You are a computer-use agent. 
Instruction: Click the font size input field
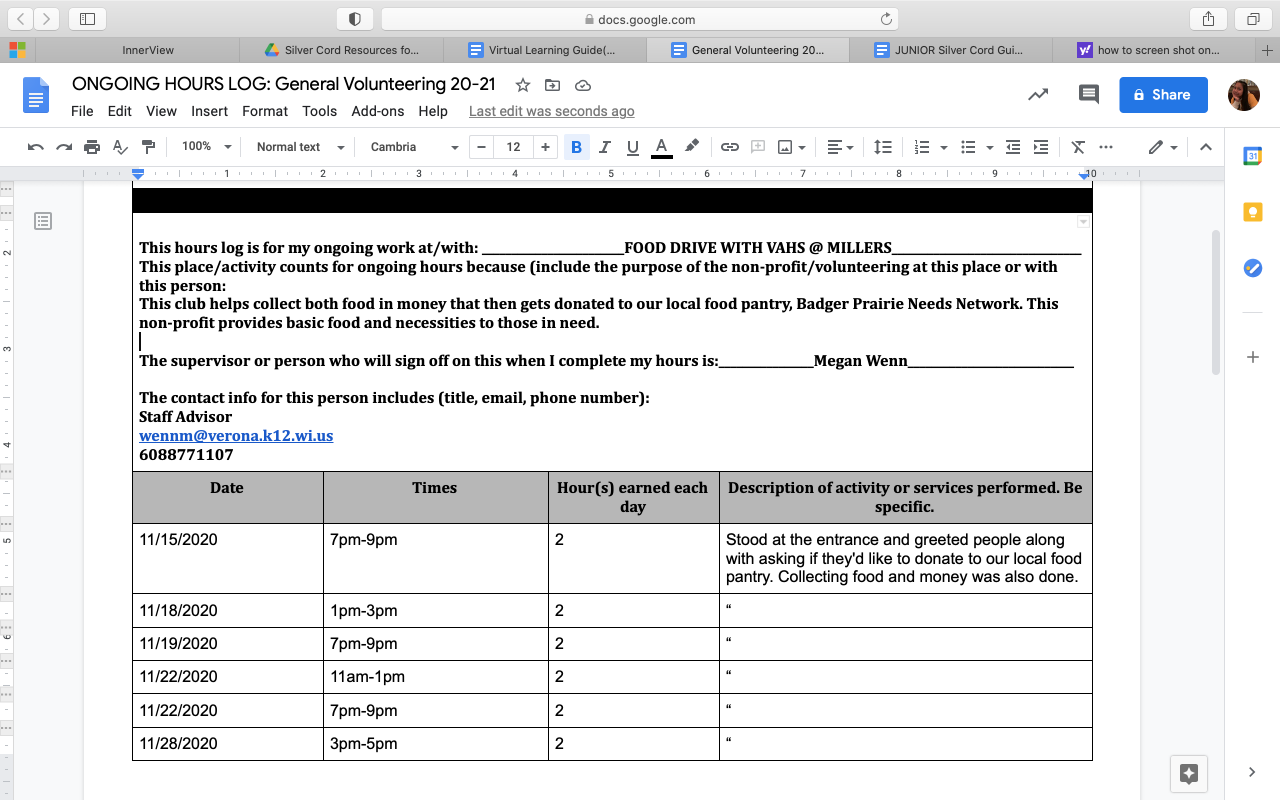(x=513, y=147)
